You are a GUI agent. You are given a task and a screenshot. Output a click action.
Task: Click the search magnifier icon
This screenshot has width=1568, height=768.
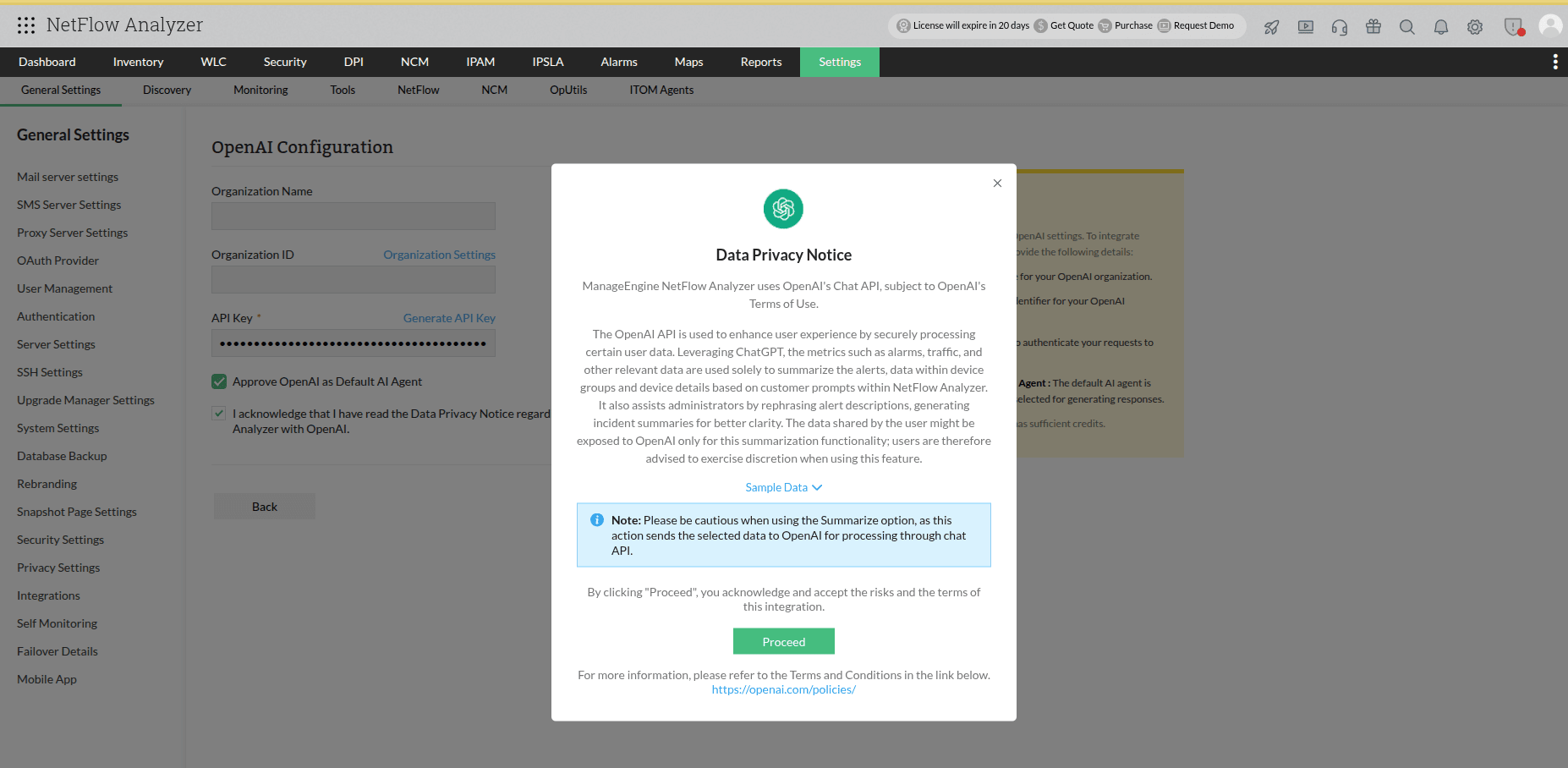(1407, 27)
